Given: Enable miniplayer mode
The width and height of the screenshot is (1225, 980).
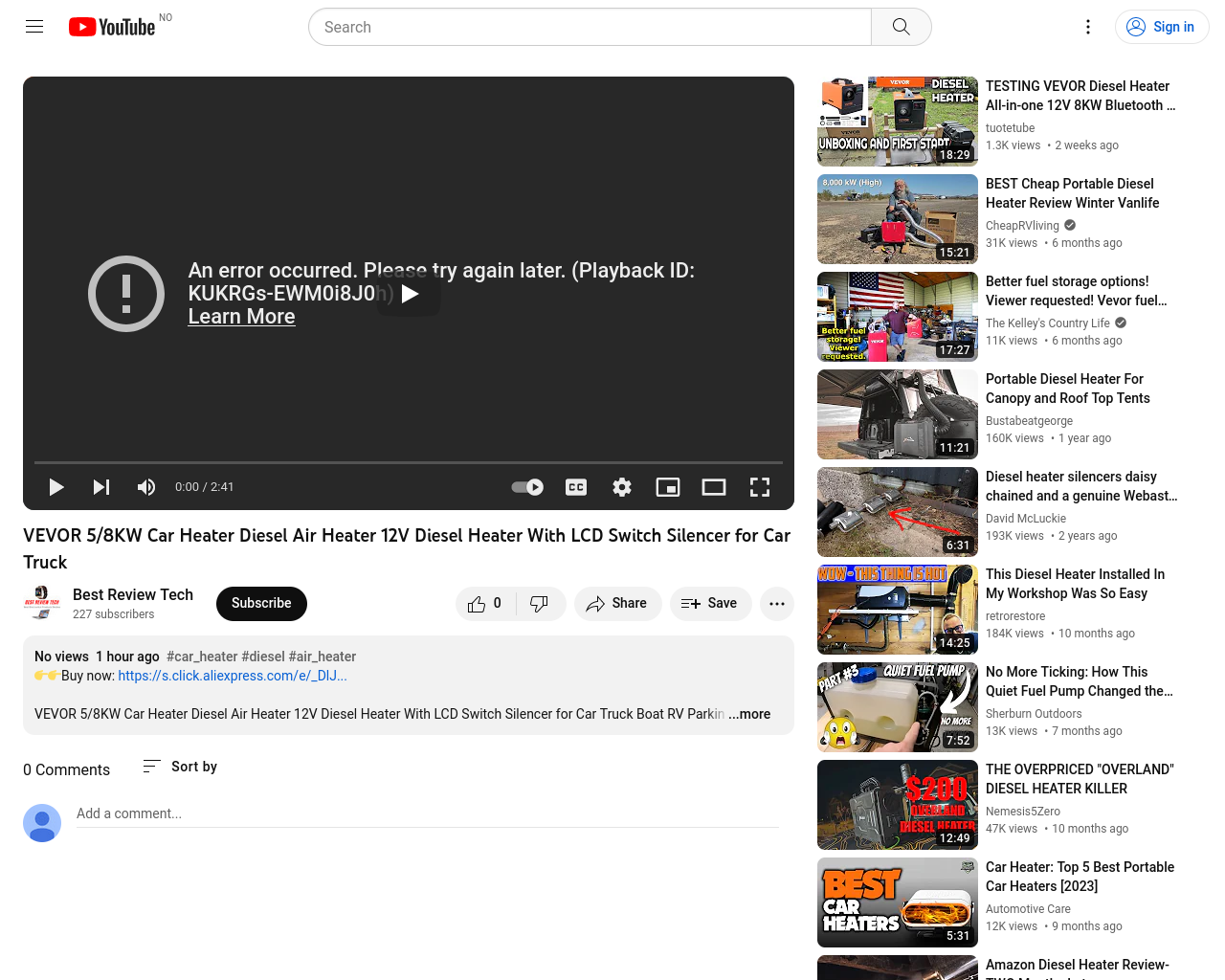Looking at the screenshot, I should [x=668, y=487].
